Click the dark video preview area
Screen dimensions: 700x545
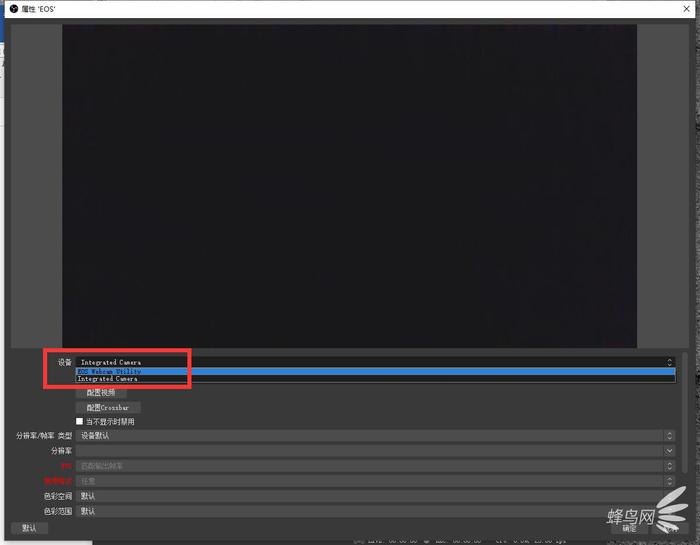coord(350,186)
